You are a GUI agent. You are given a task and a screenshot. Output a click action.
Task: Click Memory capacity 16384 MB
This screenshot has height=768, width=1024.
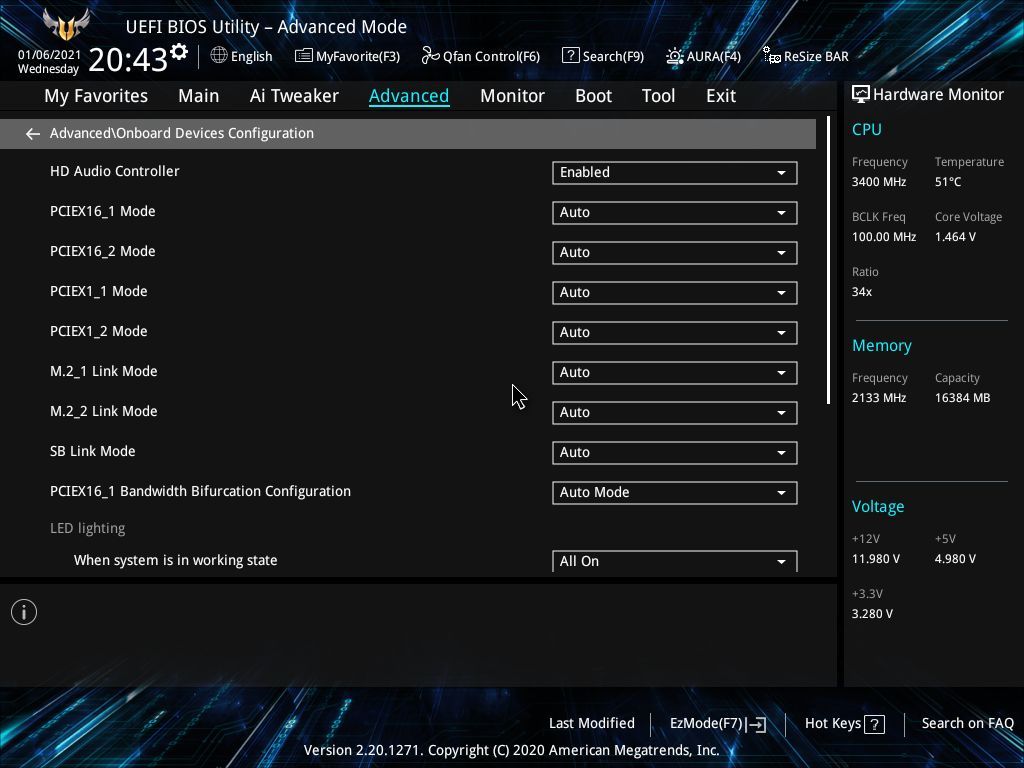[962, 398]
